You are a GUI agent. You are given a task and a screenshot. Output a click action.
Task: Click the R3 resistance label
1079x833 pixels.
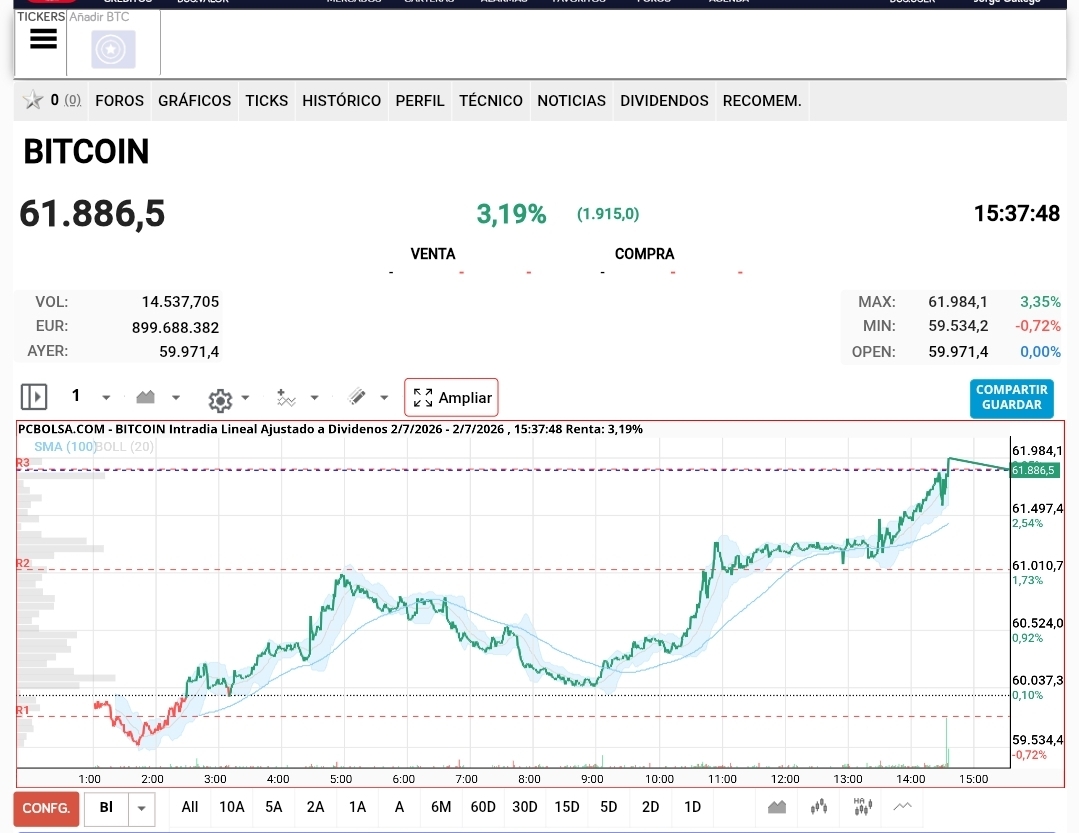[23, 463]
